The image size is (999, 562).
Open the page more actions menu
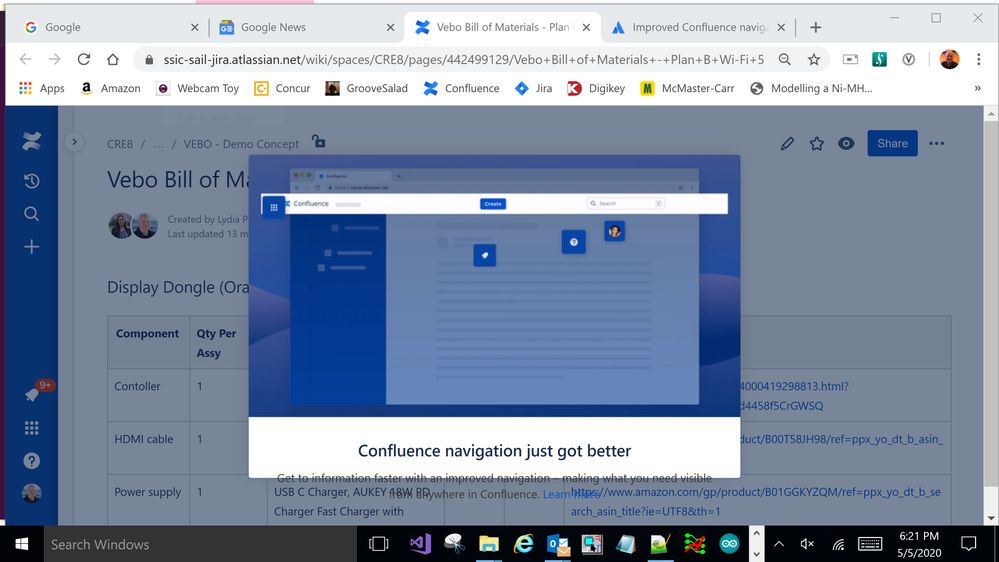(x=937, y=143)
